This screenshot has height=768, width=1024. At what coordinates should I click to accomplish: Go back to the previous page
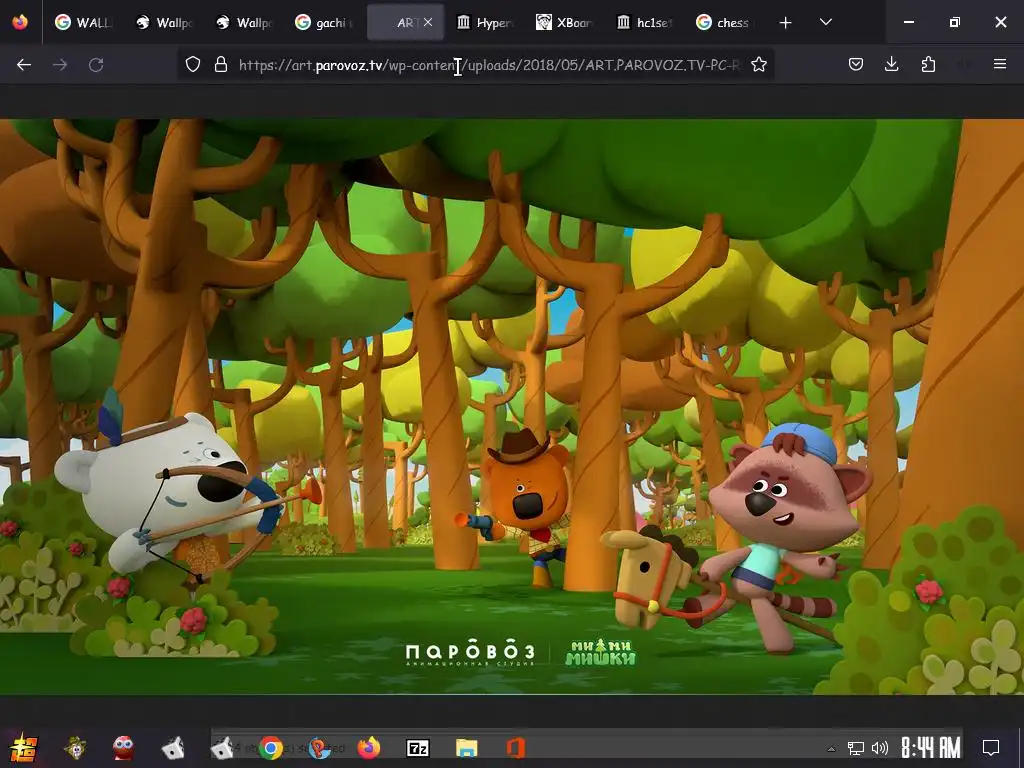click(x=24, y=65)
